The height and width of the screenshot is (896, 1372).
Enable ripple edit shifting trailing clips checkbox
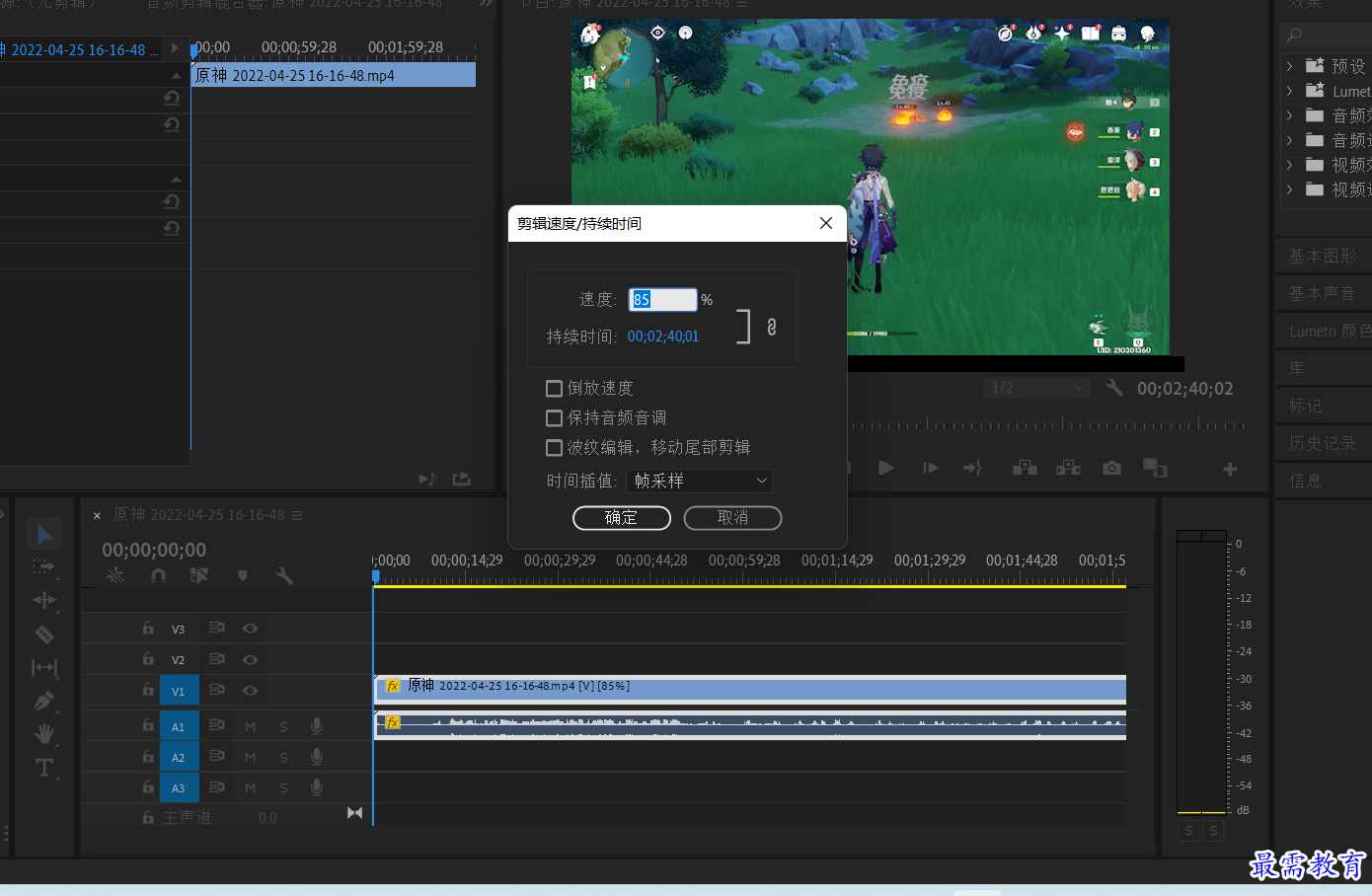point(555,448)
